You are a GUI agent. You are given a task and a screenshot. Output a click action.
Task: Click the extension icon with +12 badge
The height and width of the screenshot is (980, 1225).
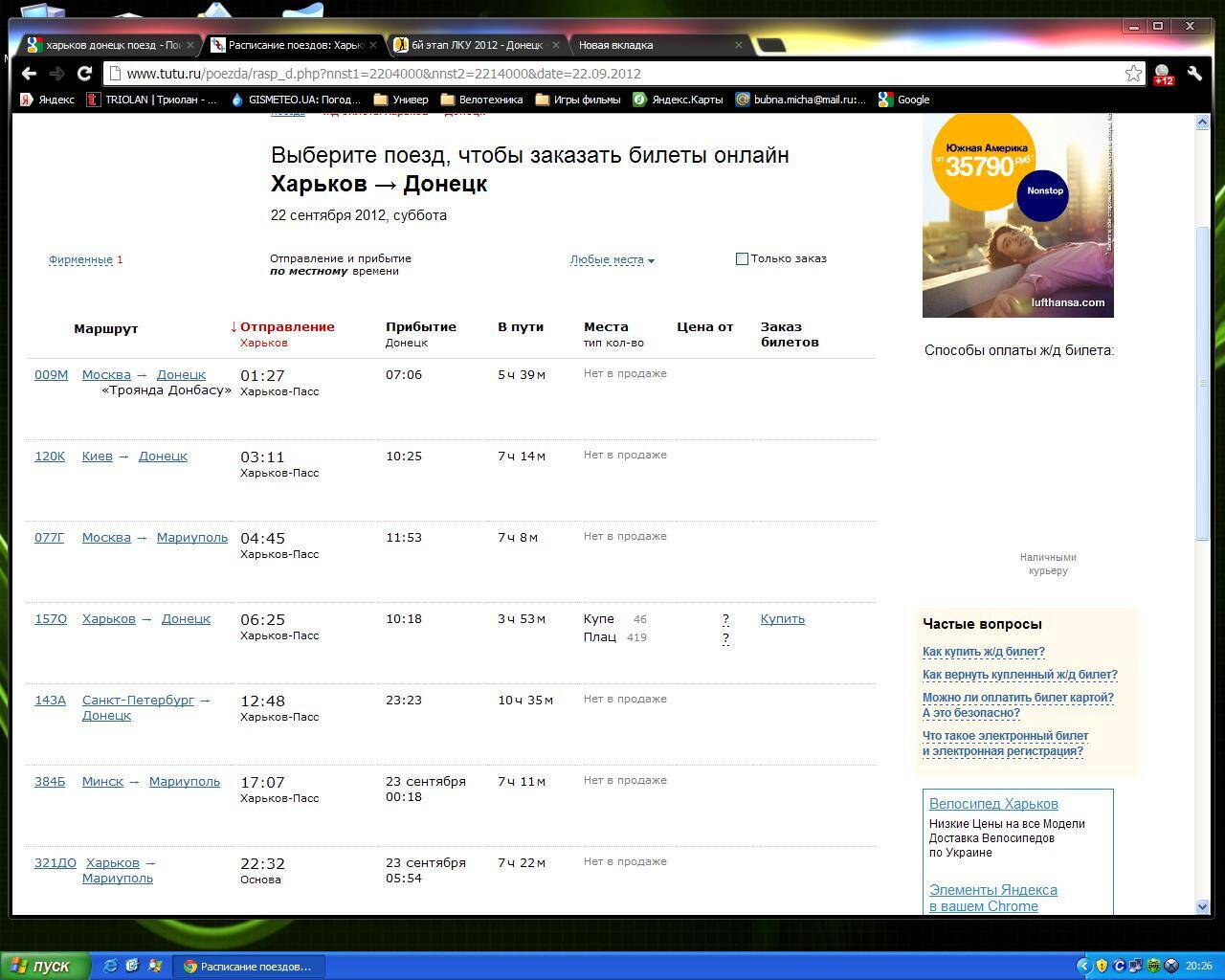click(x=1163, y=74)
